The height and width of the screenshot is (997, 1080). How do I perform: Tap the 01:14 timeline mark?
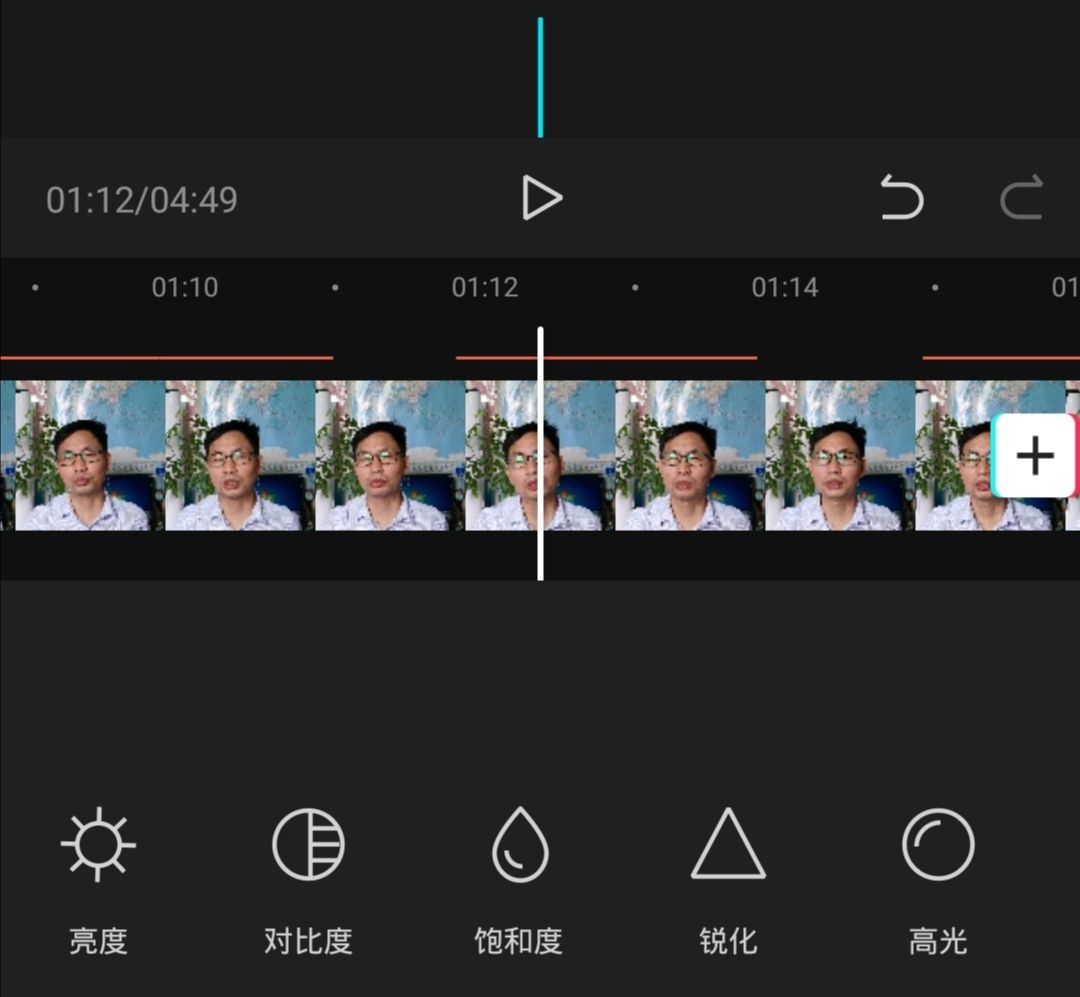point(786,287)
